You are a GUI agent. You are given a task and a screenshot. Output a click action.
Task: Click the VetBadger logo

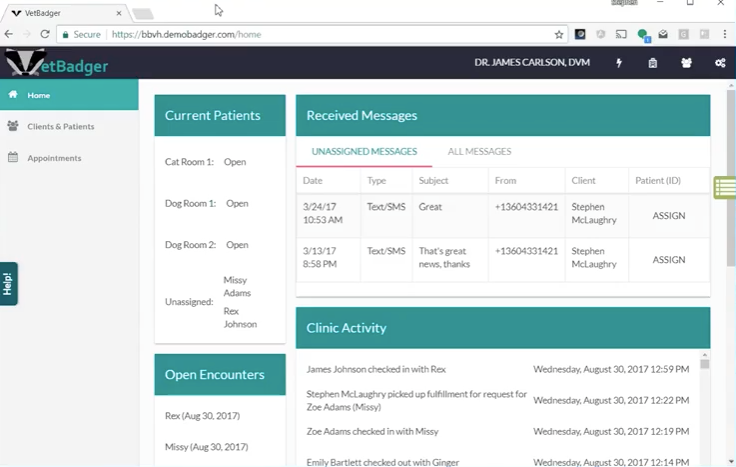(x=56, y=63)
